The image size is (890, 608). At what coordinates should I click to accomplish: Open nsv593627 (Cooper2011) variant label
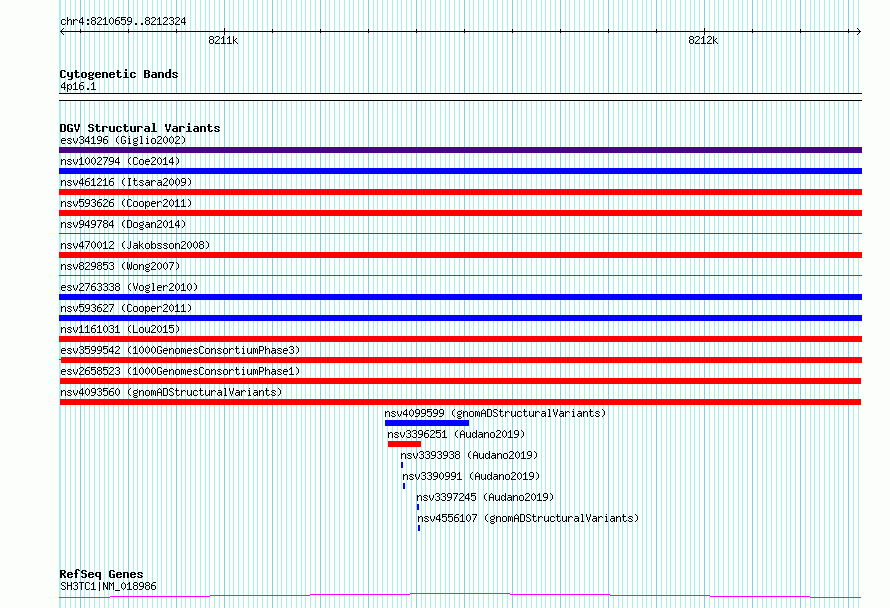click(x=126, y=308)
